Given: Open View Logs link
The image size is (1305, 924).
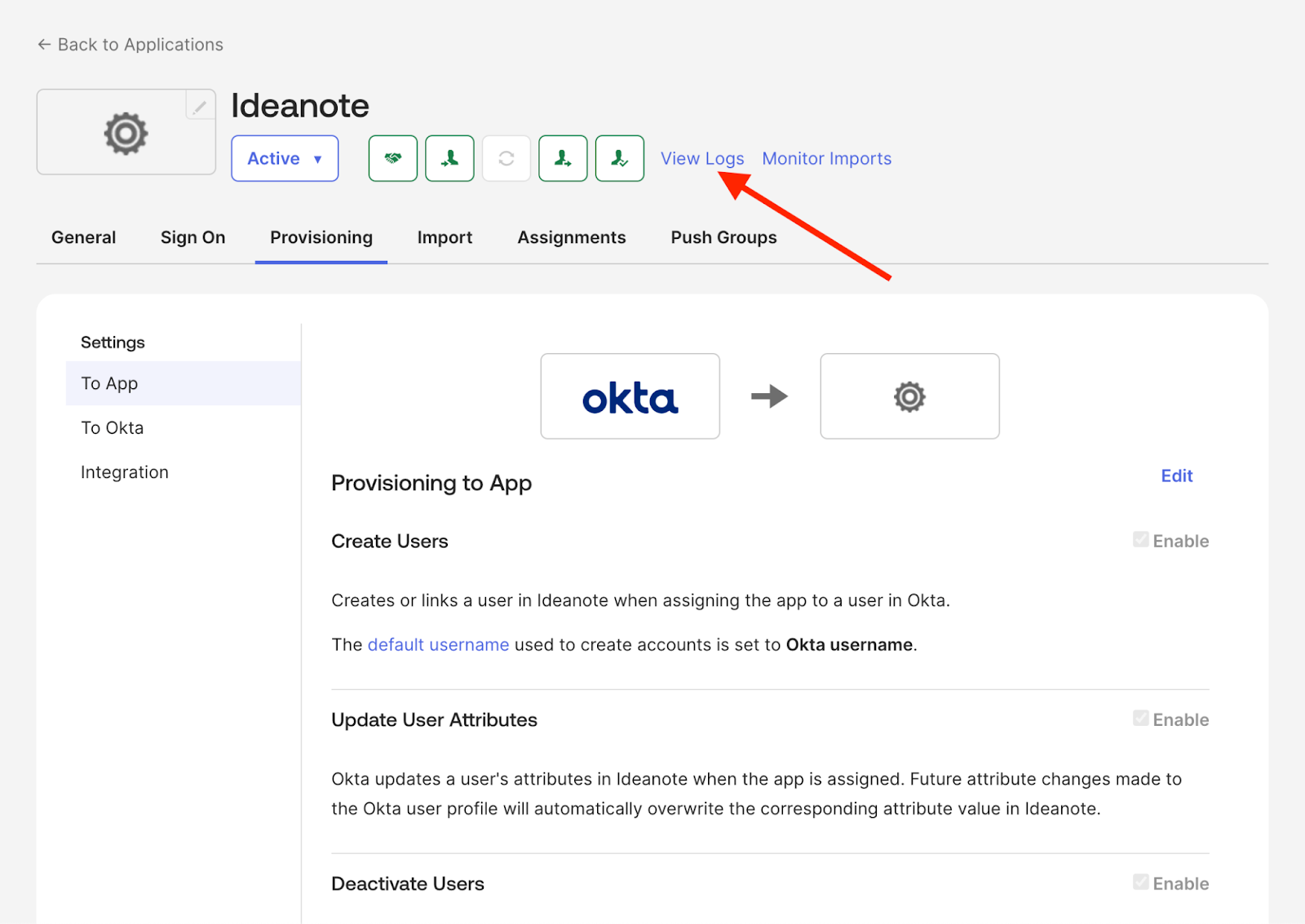Looking at the screenshot, I should pyautogui.click(x=702, y=158).
